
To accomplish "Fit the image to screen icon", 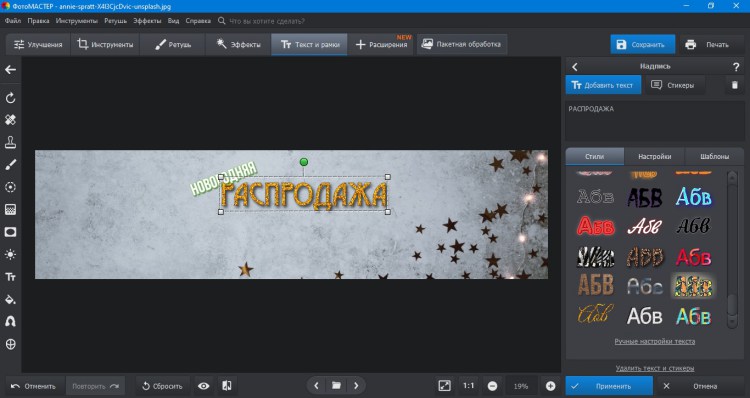I will tap(444, 386).
